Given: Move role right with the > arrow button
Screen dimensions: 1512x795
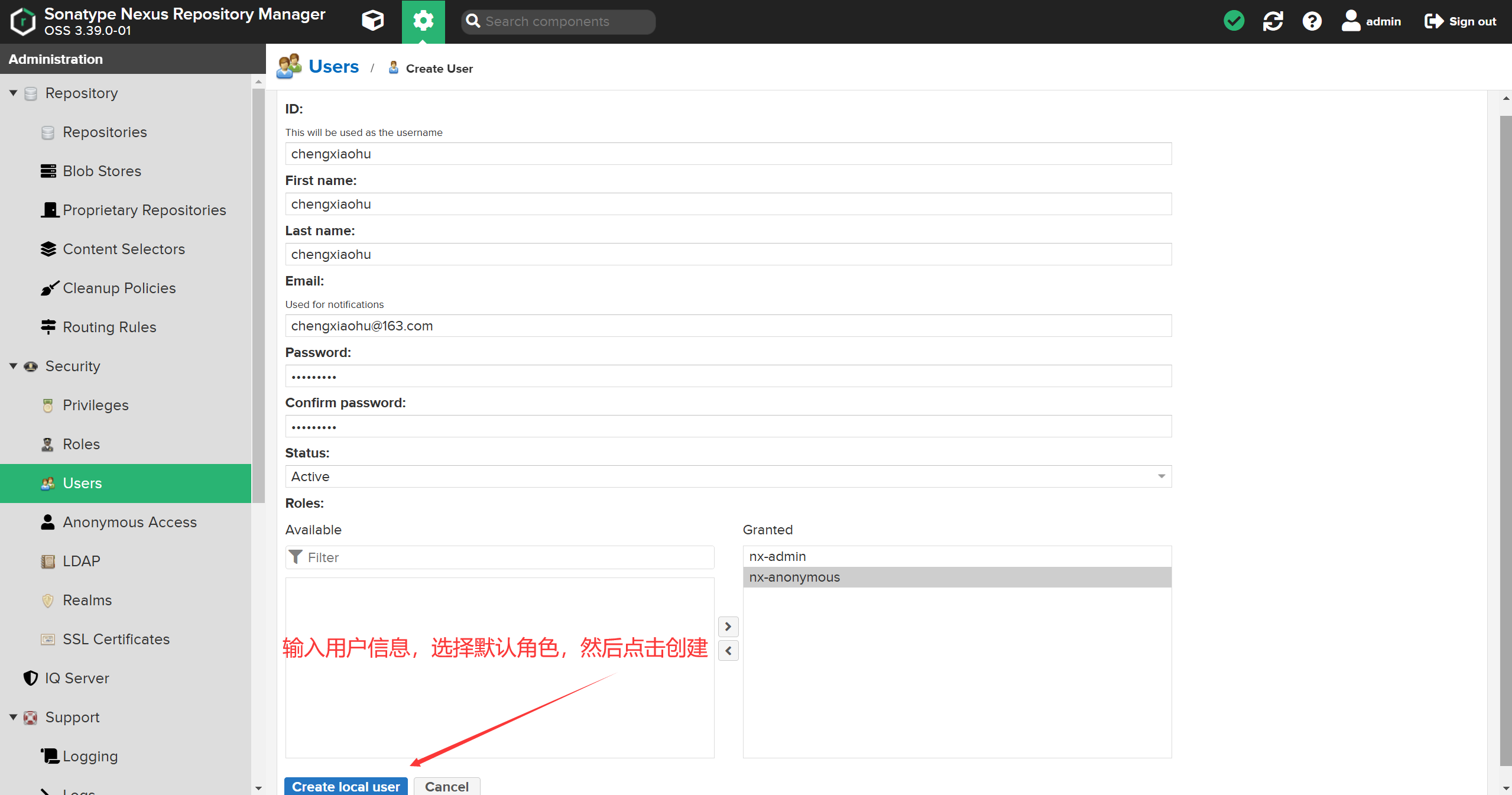Looking at the screenshot, I should [728, 626].
